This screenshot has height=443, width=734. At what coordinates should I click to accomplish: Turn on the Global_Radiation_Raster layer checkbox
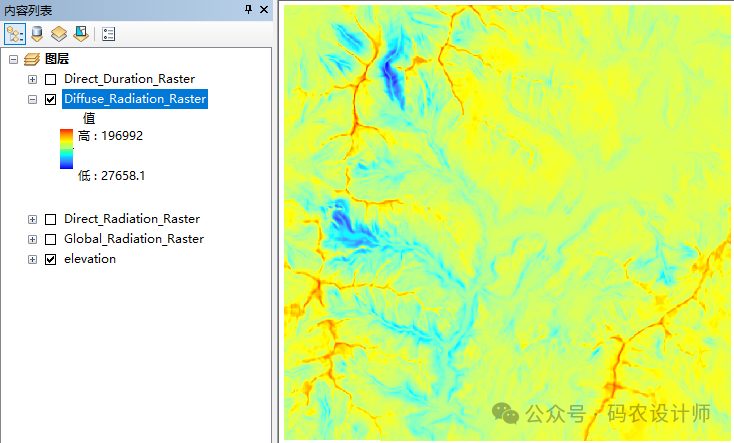point(51,239)
